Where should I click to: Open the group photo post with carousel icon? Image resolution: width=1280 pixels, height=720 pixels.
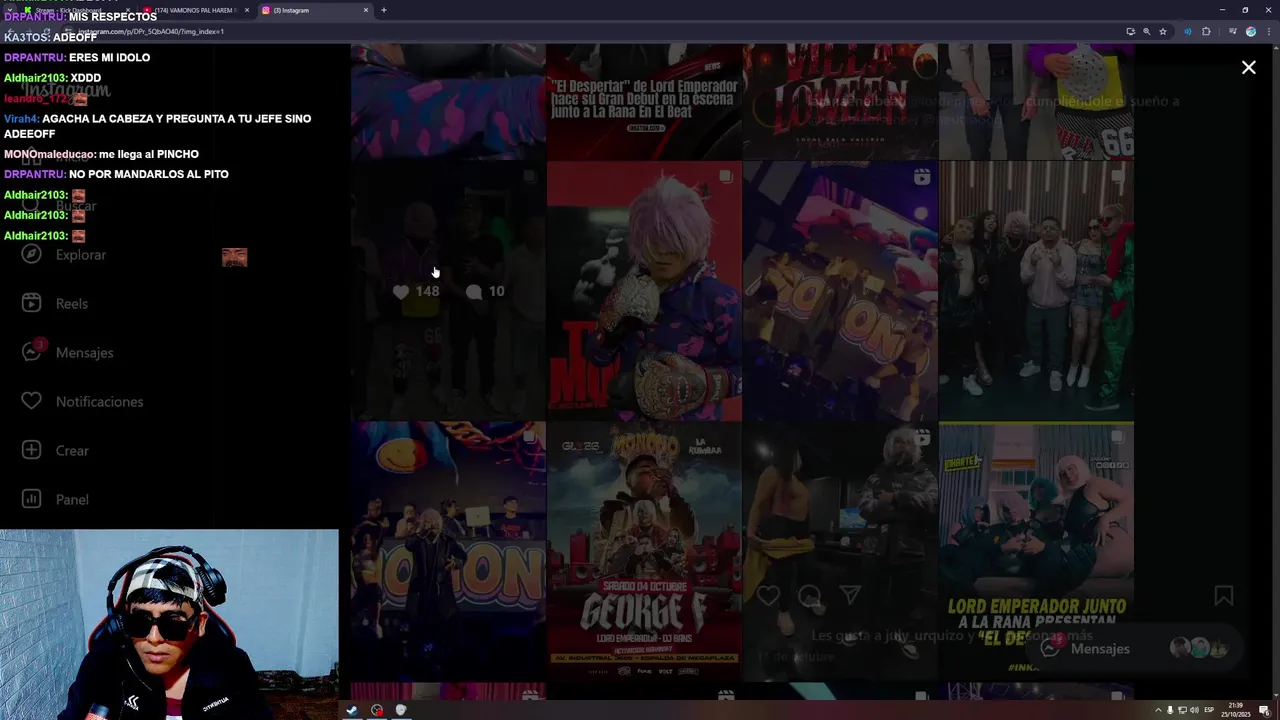click(1036, 290)
